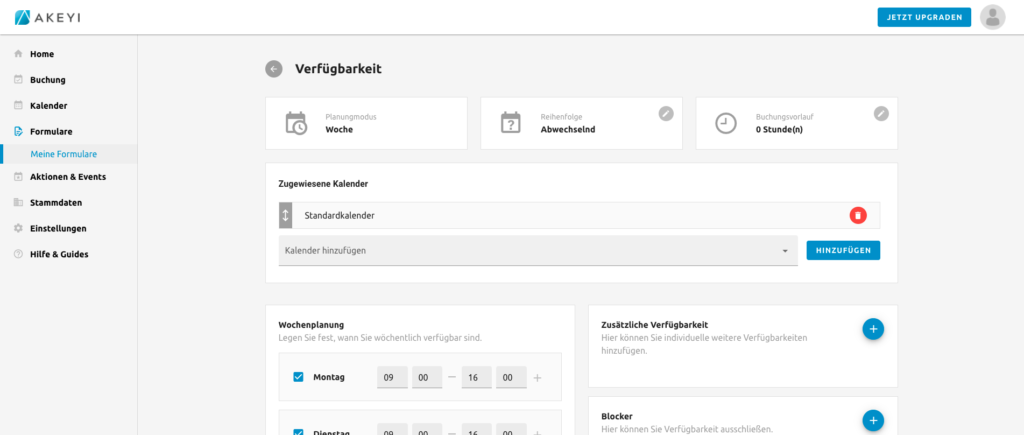The height and width of the screenshot is (435, 1024).
Task: Edit the Buchungsvorlauf pencil icon
Action: 881,113
